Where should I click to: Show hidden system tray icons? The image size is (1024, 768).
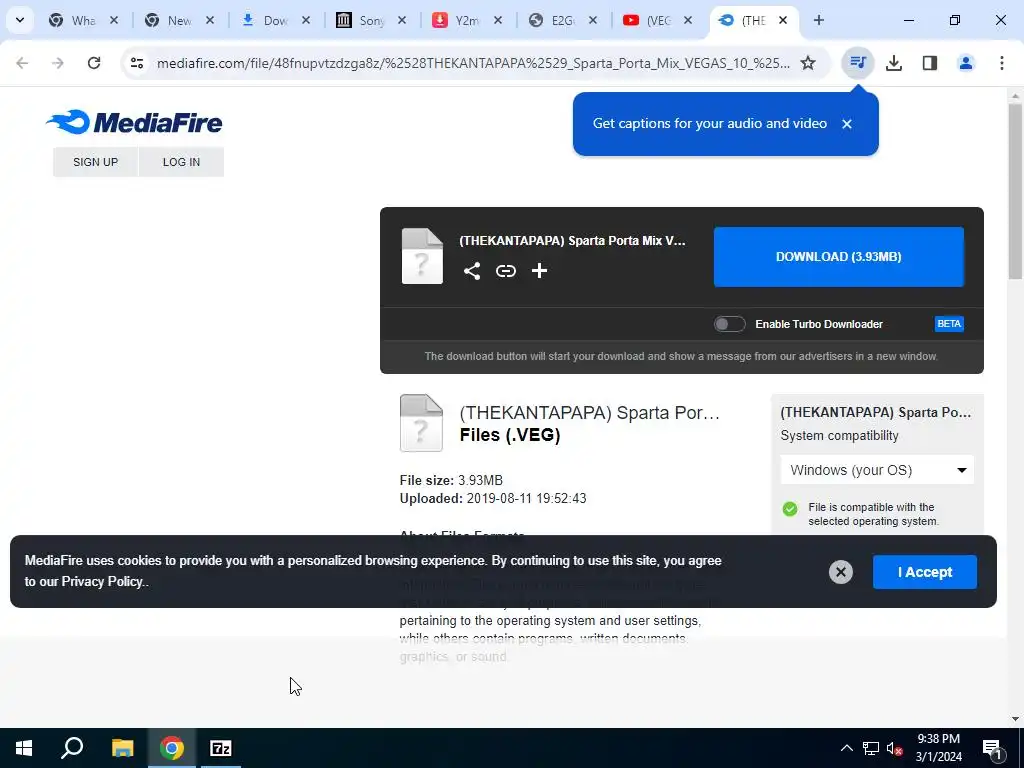click(846, 748)
